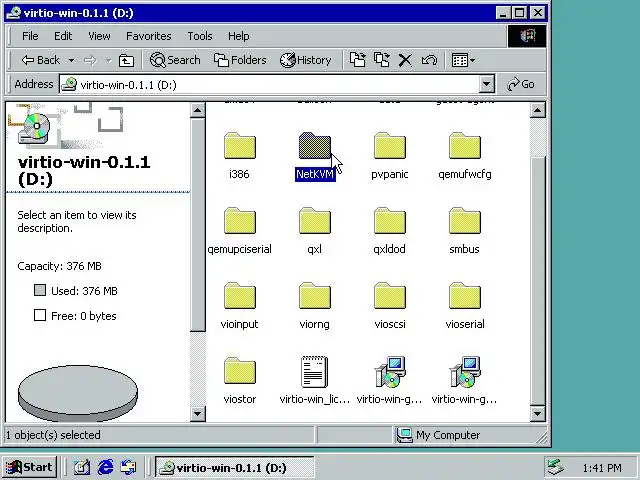Image resolution: width=640 pixels, height=480 pixels.
Task: Select the NetKVM folder icon
Action: tap(315, 146)
